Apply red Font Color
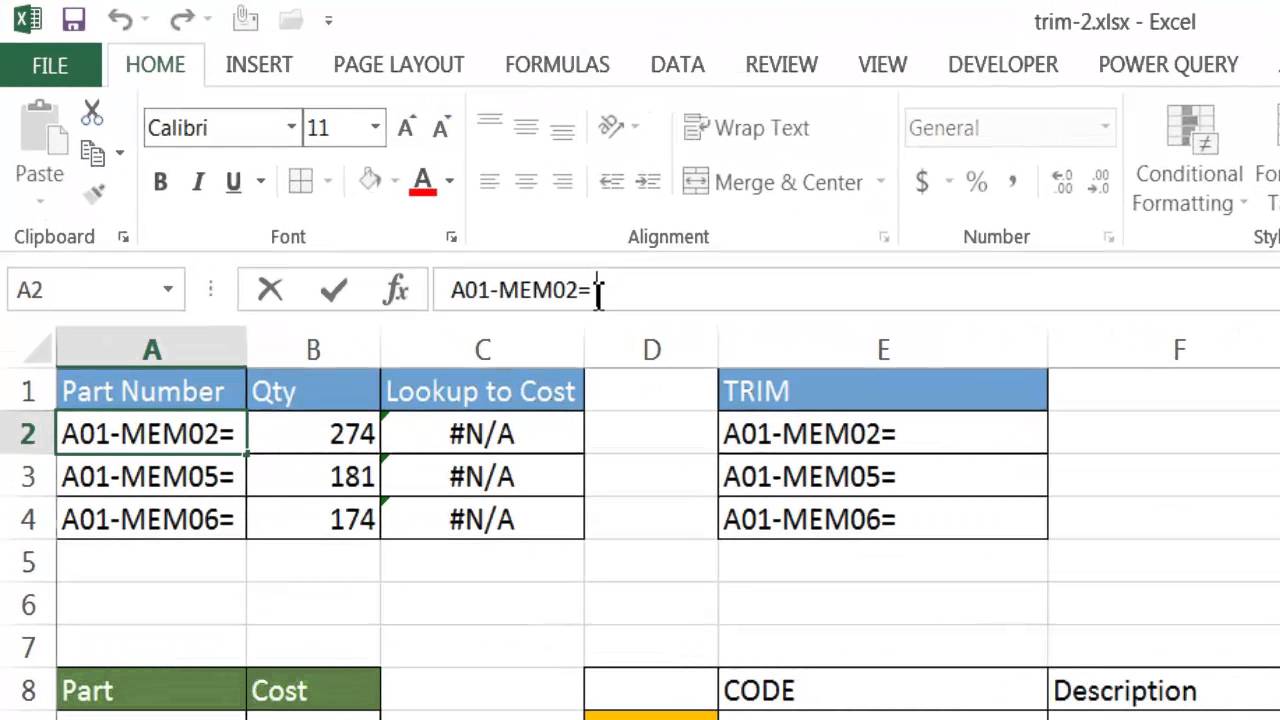Screen dimensions: 1280x720 423,181
